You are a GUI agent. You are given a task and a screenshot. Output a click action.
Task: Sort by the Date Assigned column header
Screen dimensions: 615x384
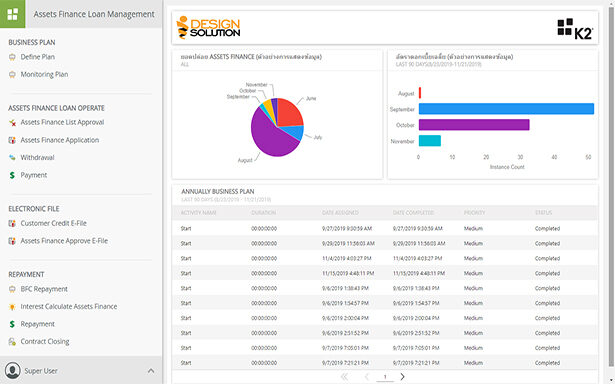(340, 213)
